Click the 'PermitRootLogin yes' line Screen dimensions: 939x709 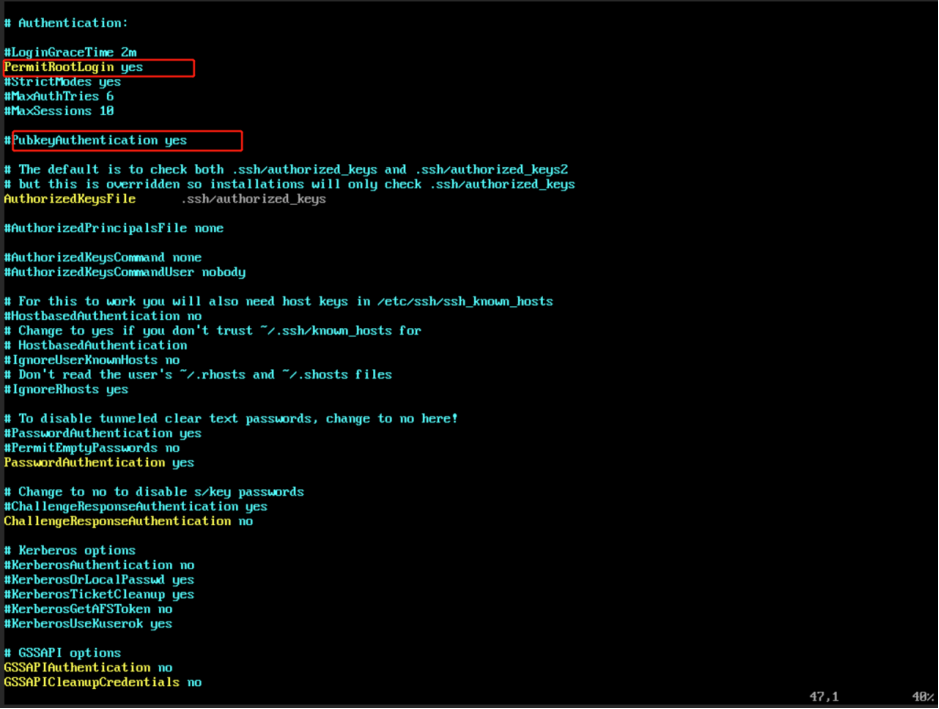point(73,67)
